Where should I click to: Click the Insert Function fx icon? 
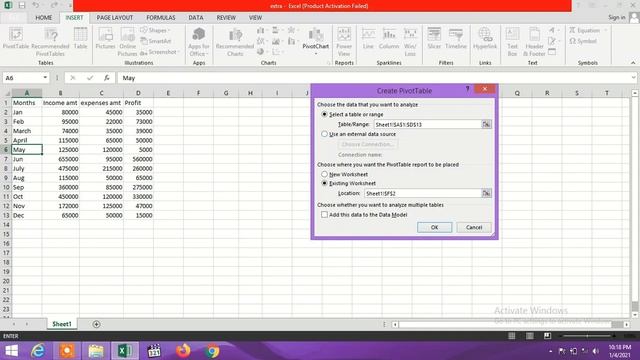[107, 78]
